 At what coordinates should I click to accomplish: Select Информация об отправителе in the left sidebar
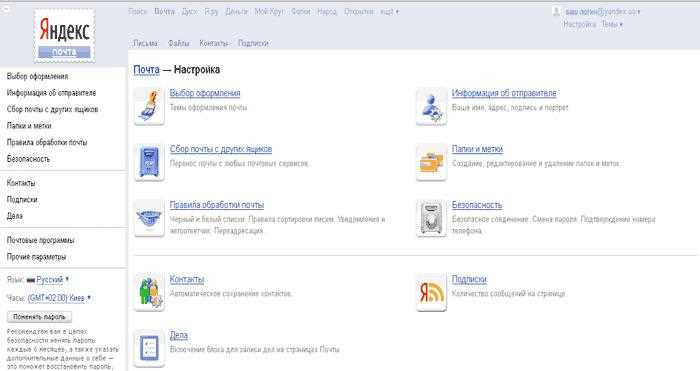[51, 93]
